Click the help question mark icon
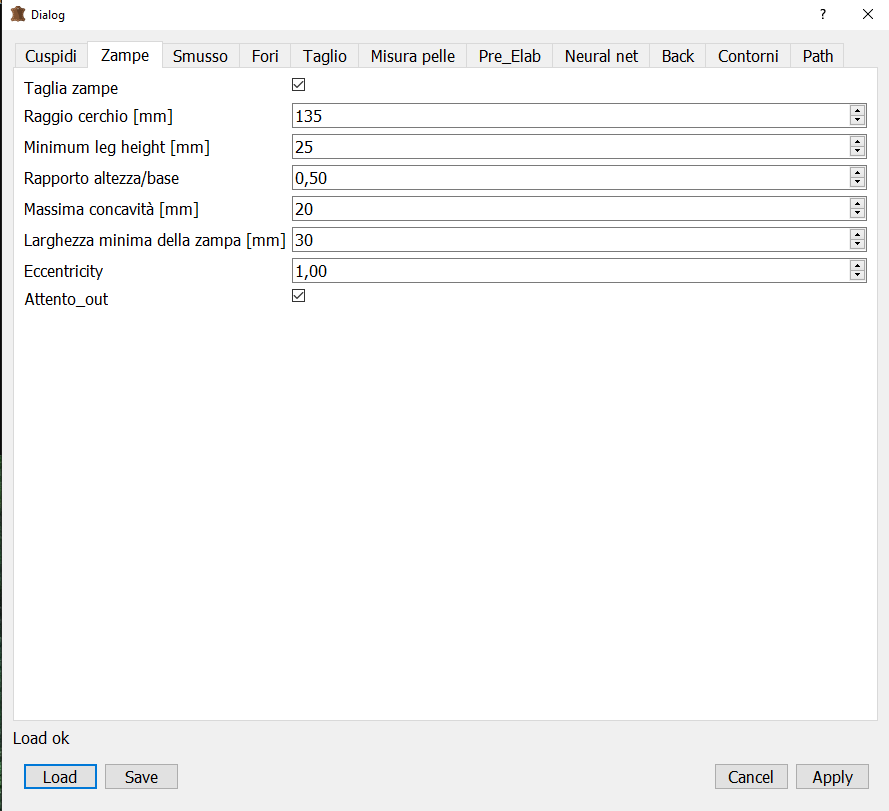The image size is (889, 811). point(822,15)
